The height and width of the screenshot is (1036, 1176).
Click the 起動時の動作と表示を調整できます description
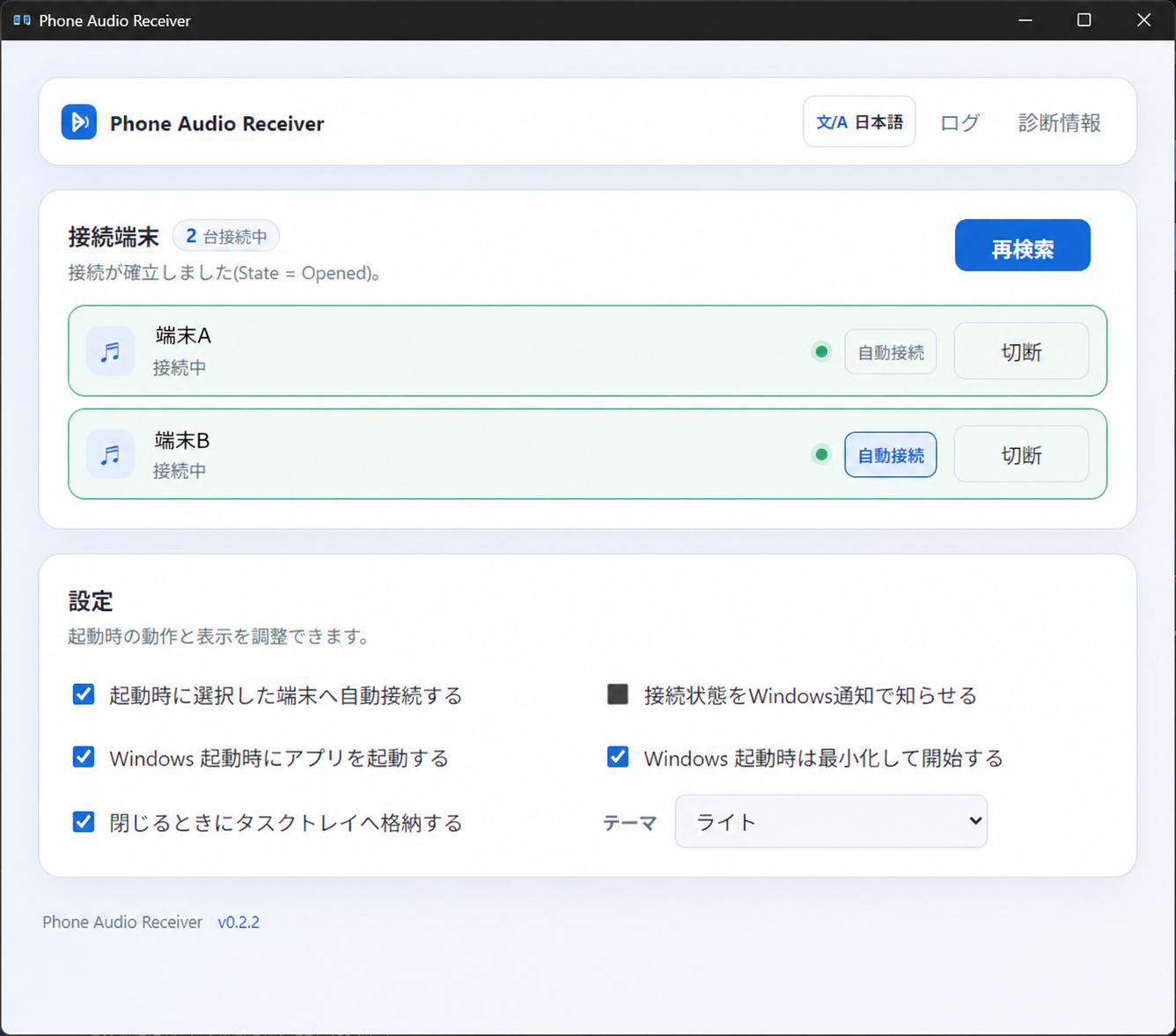220,636
